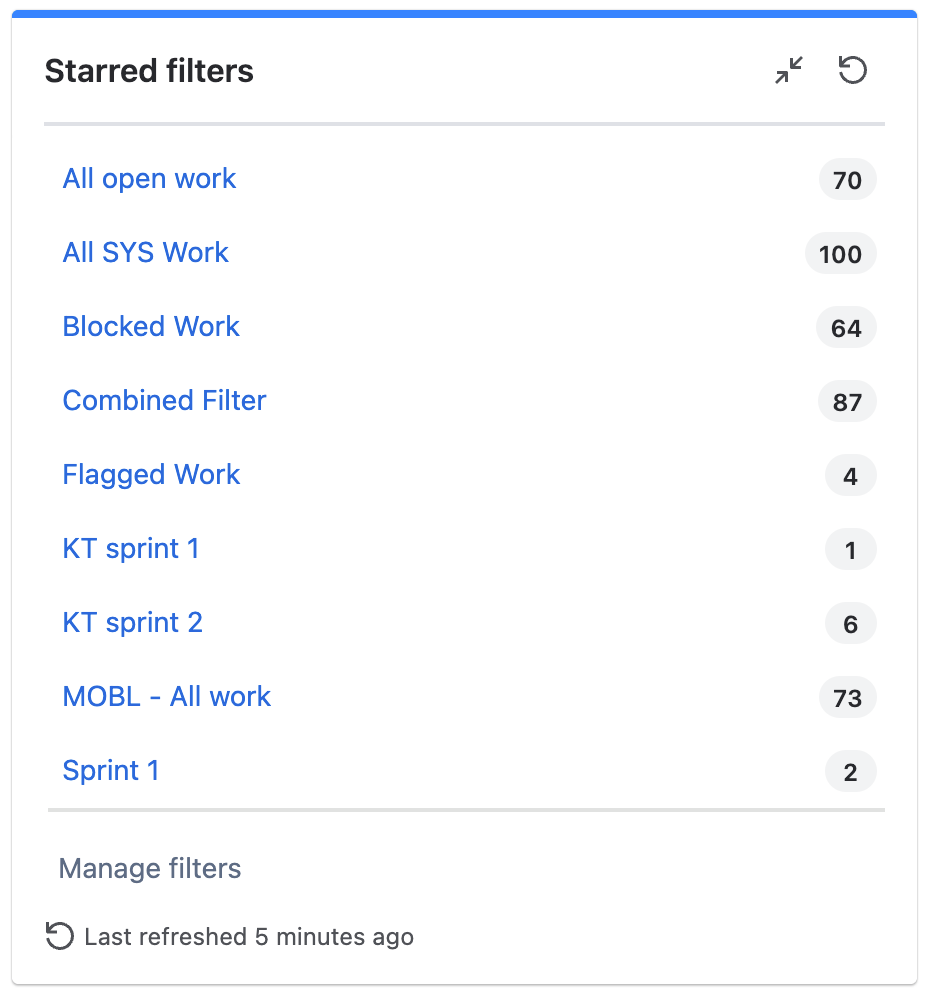
Task: Collapse the Starred filters gadget
Action: point(788,70)
